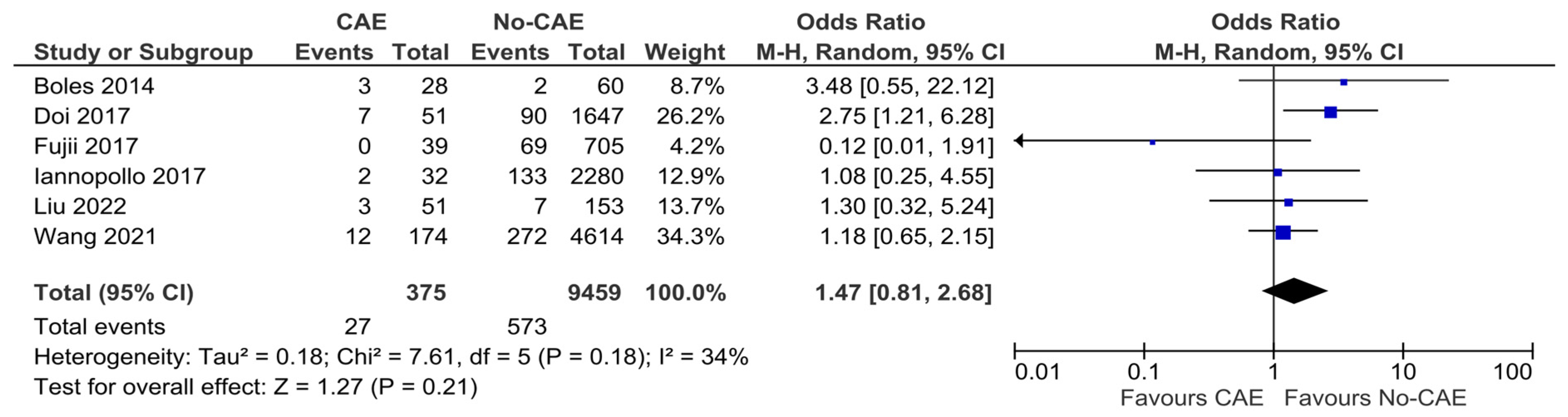Click the Liu 2022 study label
Screen dimensions: 1568x417
(x=80, y=206)
